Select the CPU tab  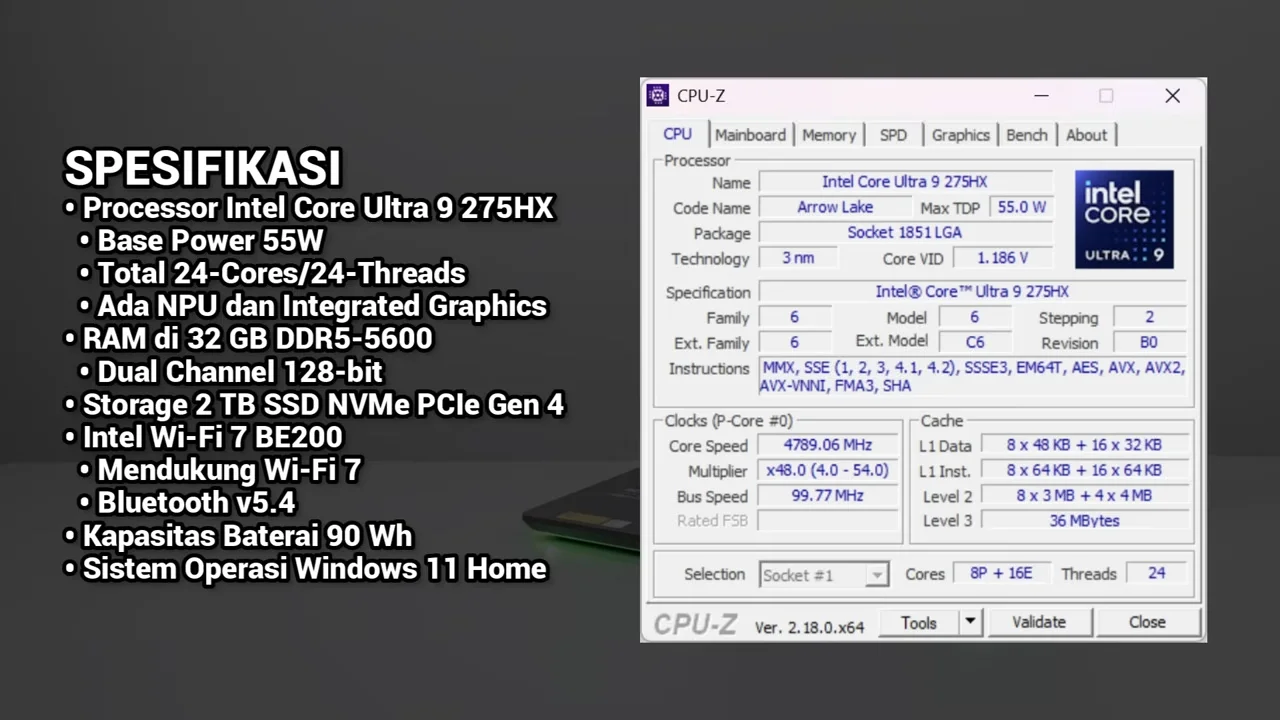pos(677,134)
